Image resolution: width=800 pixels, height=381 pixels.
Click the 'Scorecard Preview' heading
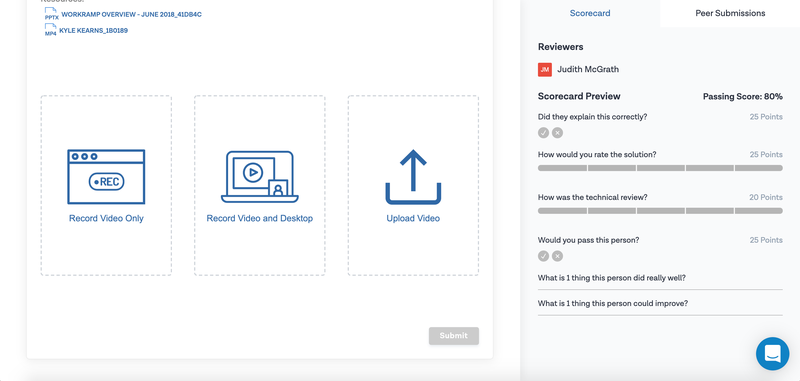click(x=579, y=96)
